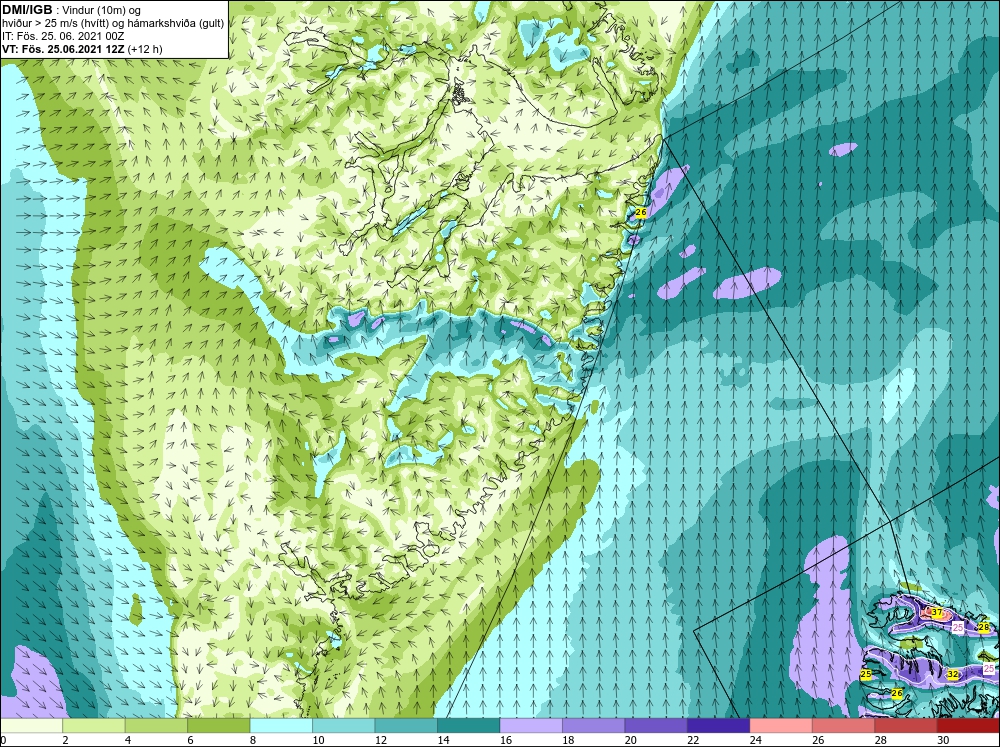
Task: Click the 16–18 m/s lavender legend swatch
Action: pos(531,725)
